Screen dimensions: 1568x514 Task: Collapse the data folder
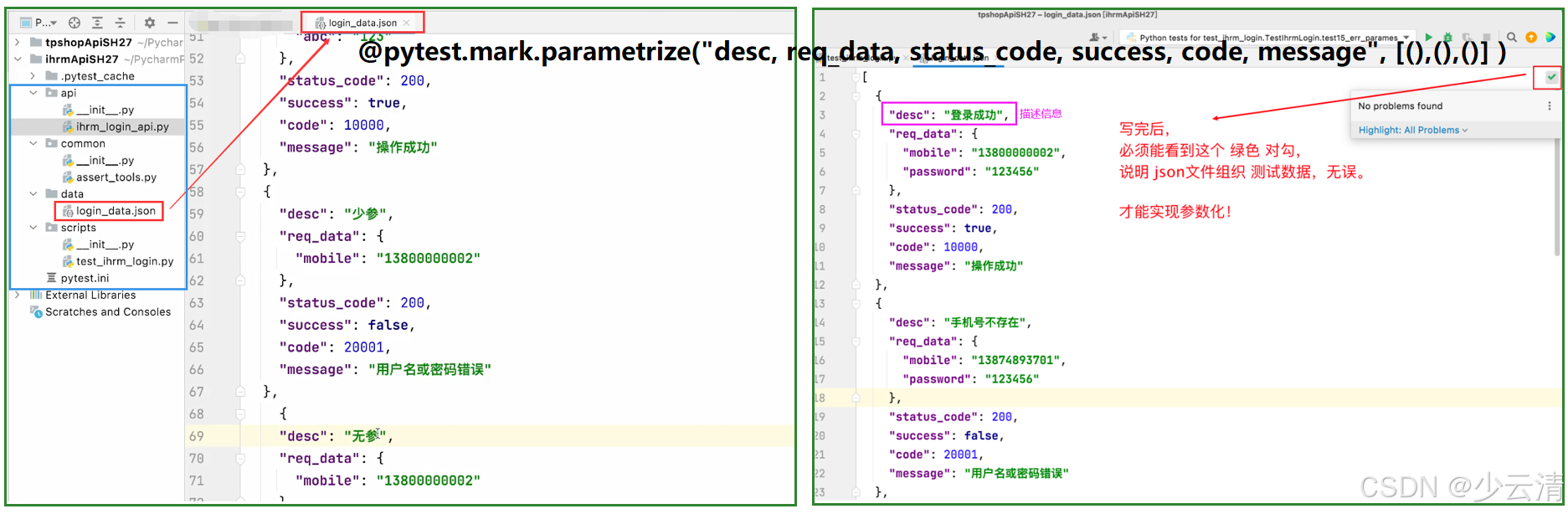tap(33, 193)
